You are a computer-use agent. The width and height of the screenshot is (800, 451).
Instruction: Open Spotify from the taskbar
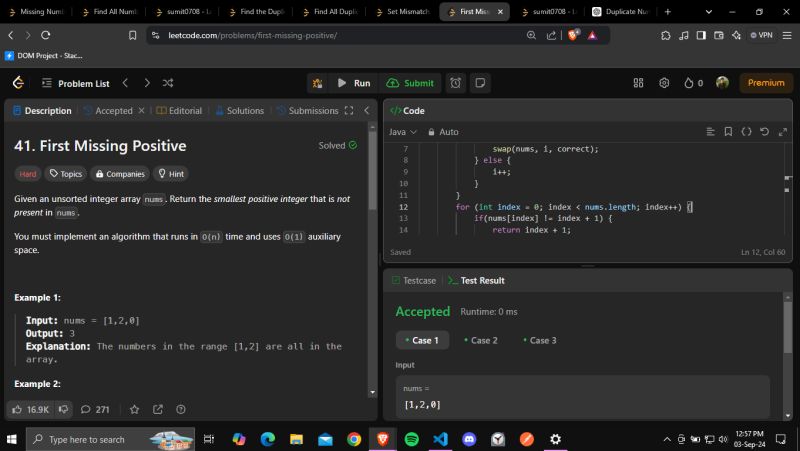411,439
